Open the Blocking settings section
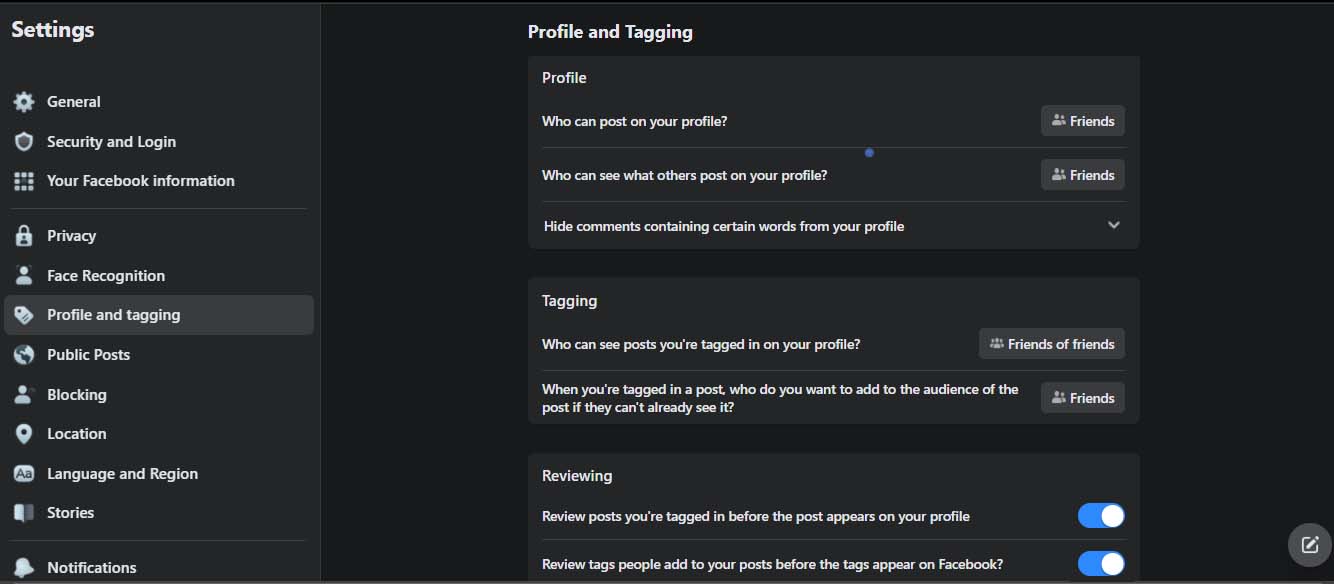 [x=77, y=395]
